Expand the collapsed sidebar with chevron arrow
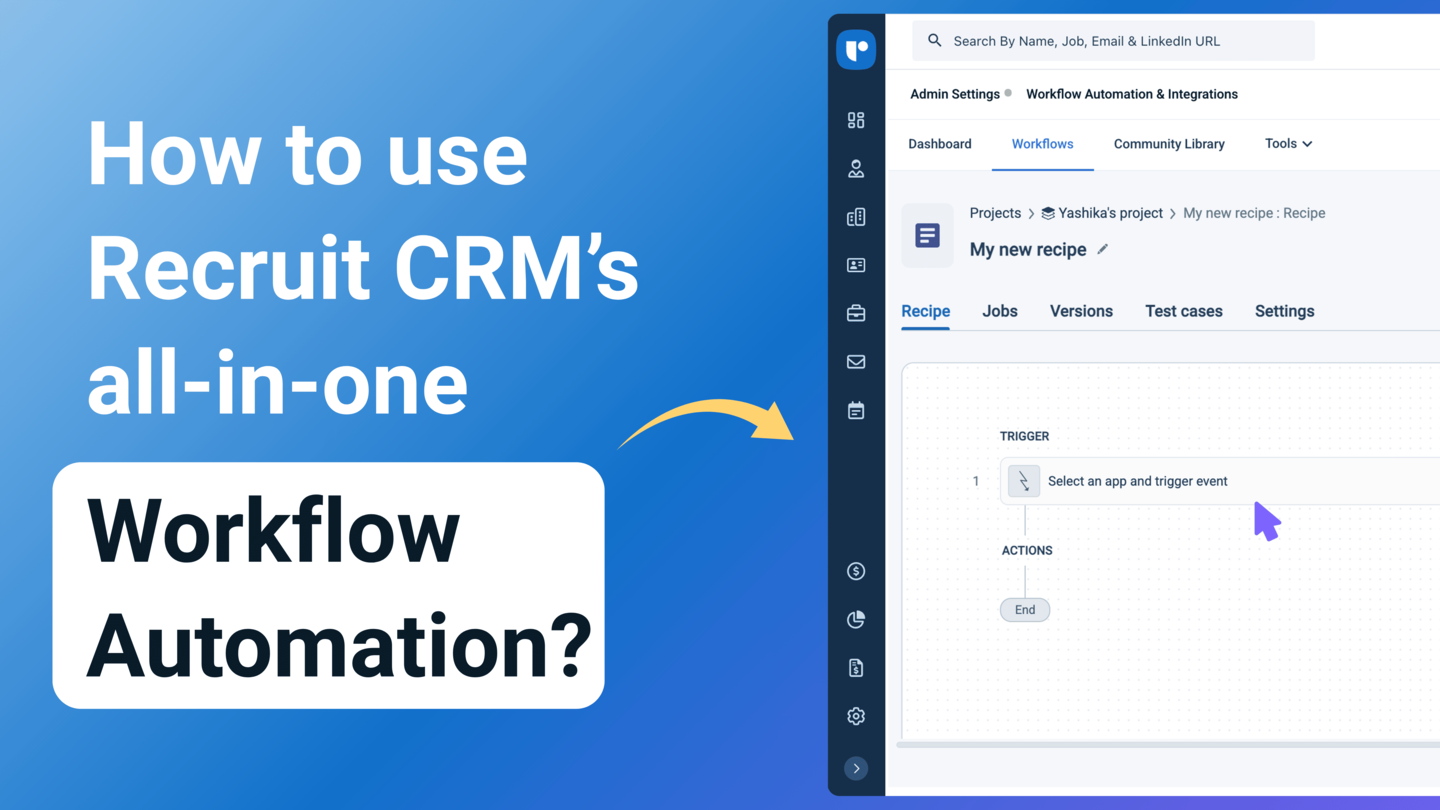This screenshot has height=810, width=1440. 856,768
